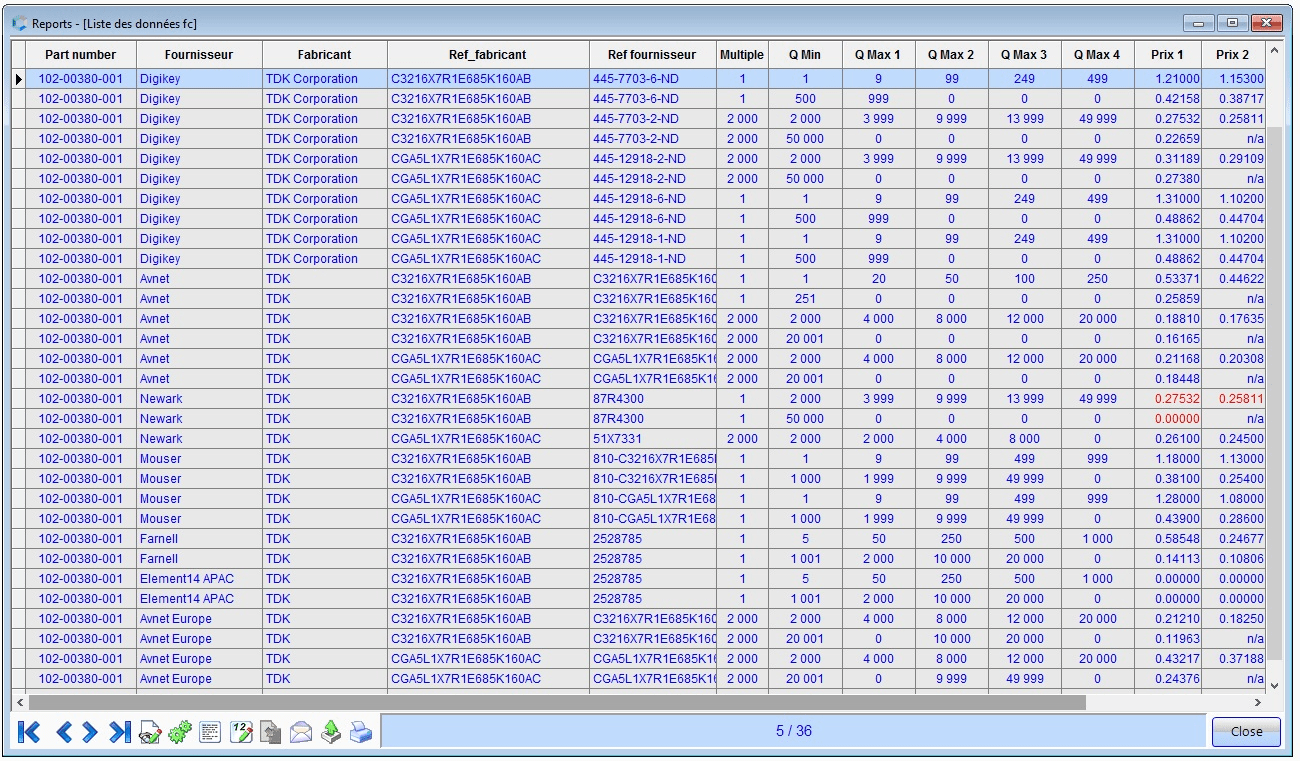Click the Ref_fabricant column header
The image size is (1300, 761).
[x=488, y=55]
